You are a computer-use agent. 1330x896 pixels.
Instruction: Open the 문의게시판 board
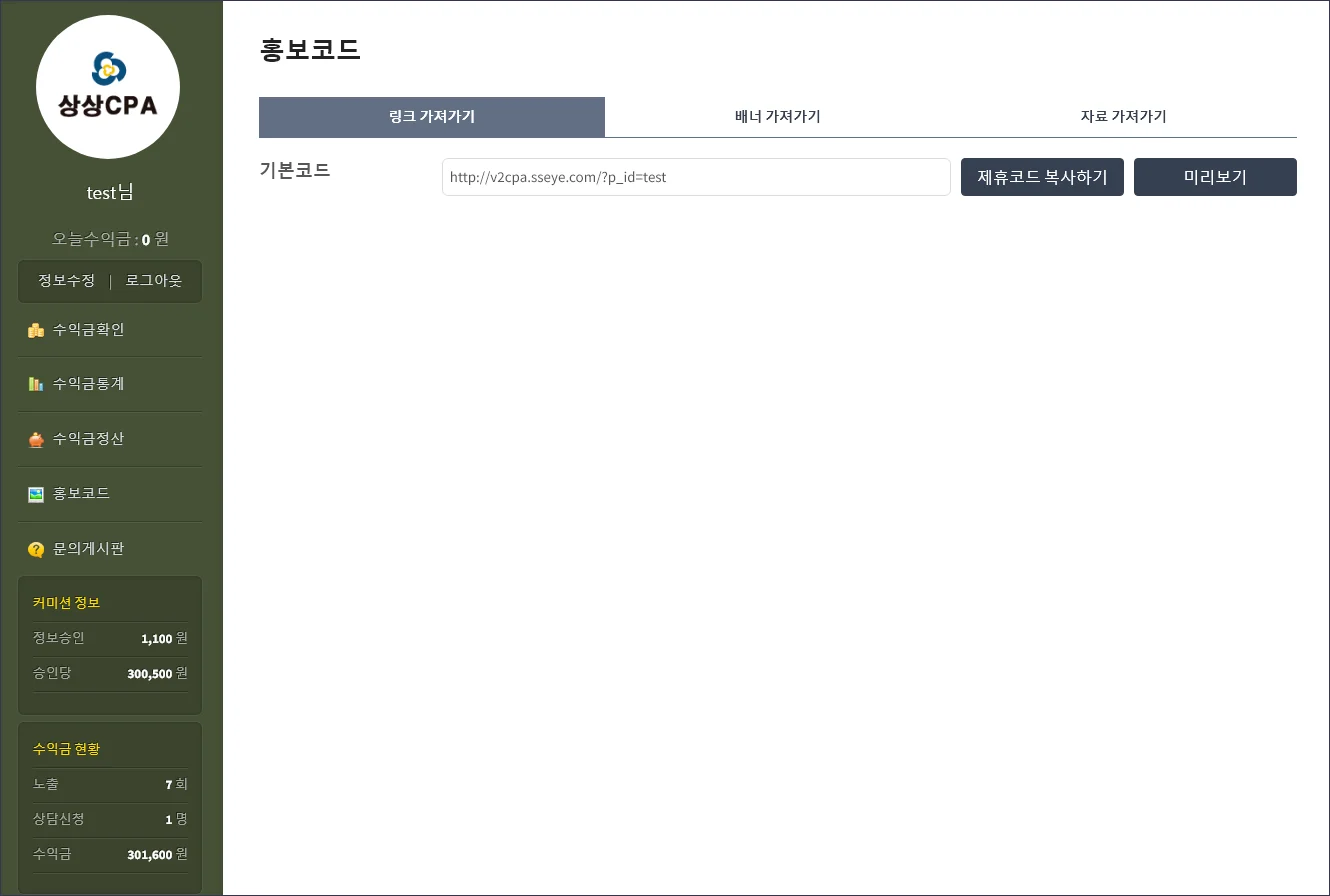tap(89, 549)
